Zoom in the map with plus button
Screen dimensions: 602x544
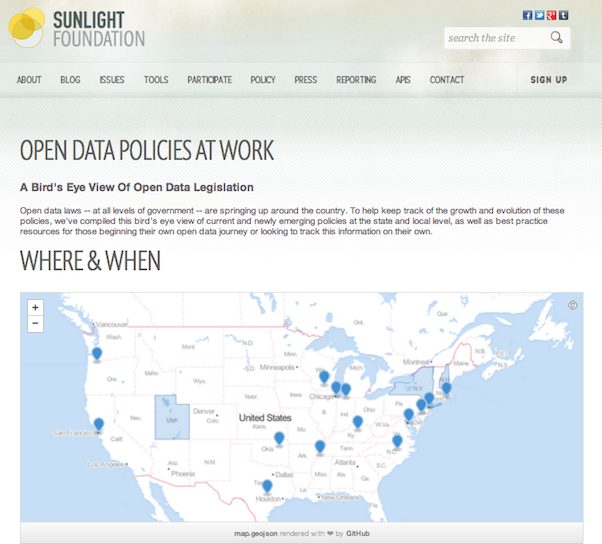click(x=35, y=308)
